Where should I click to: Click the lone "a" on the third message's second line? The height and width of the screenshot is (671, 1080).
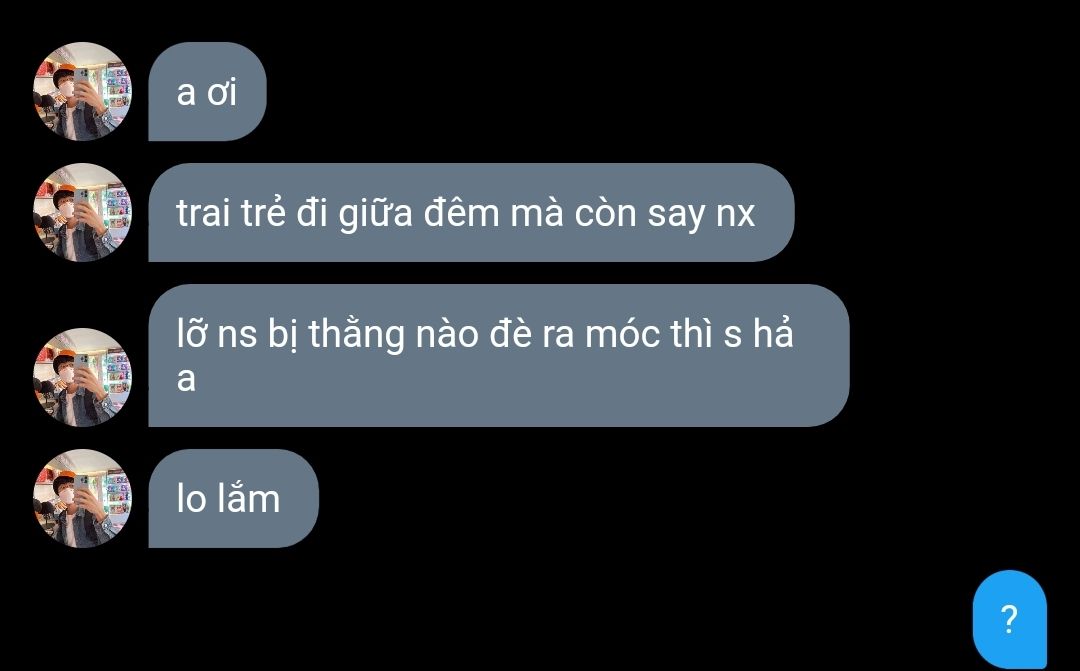(186, 380)
